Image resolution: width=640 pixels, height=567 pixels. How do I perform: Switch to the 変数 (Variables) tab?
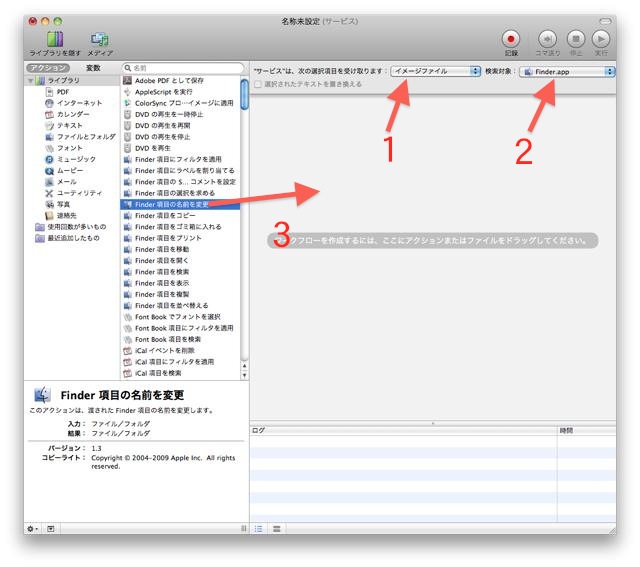pyautogui.click(x=93, y=68)
